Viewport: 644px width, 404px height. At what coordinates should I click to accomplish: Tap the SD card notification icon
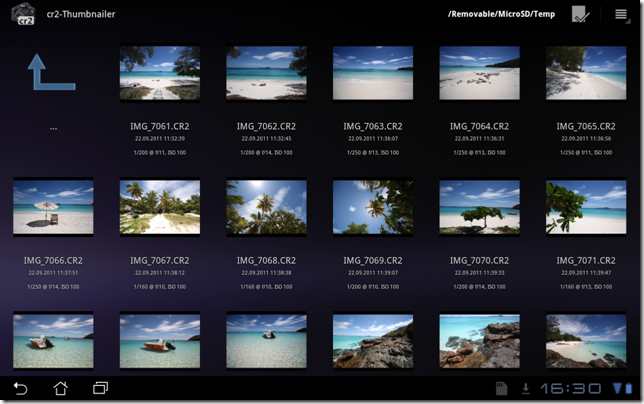pyautogui.click(x=501, y=388)
